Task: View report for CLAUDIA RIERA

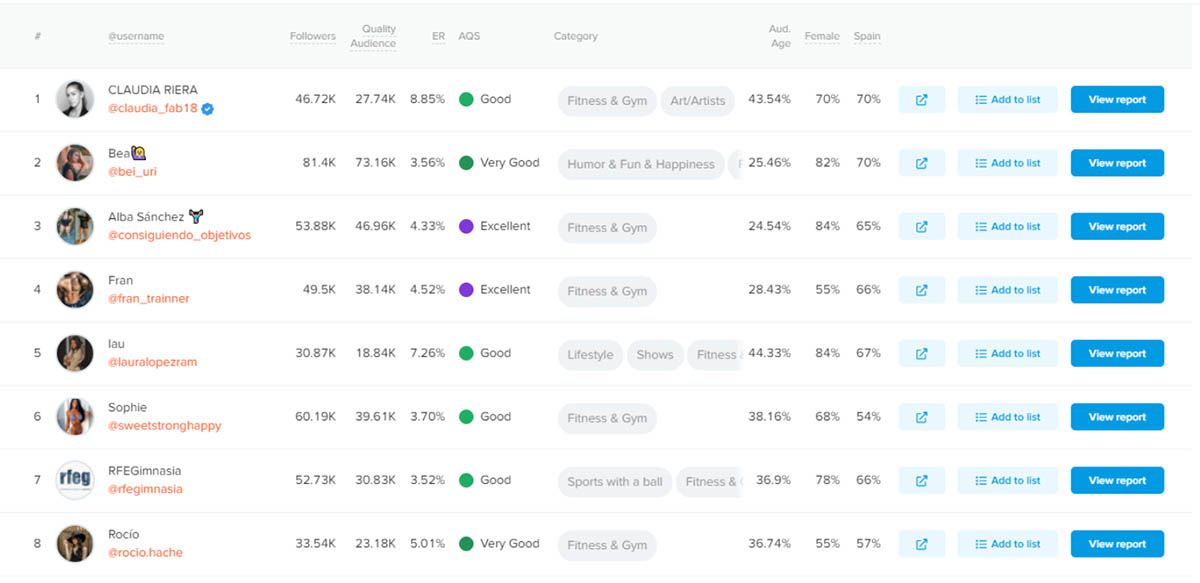Action: tap(1117, 99)
